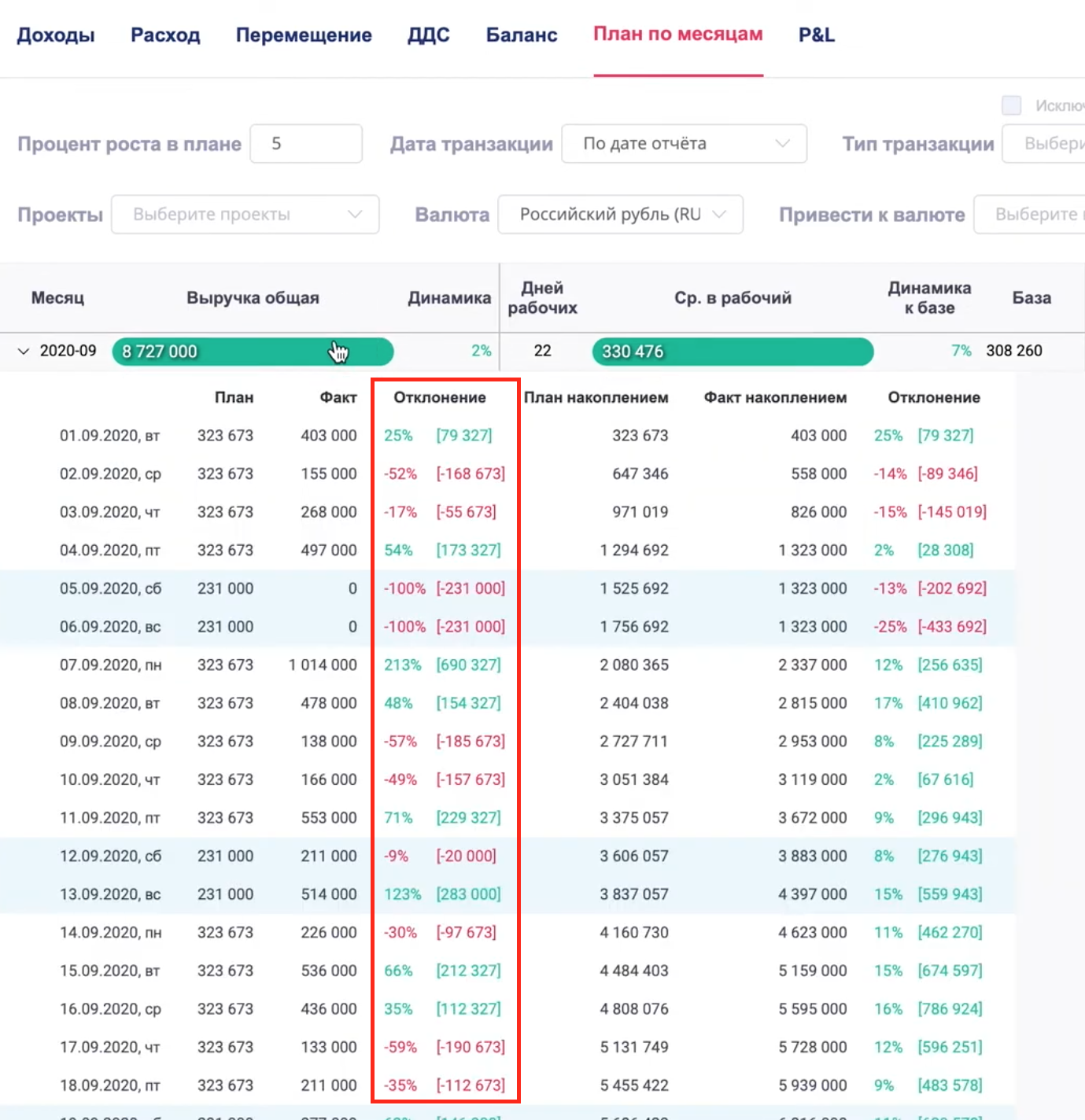Toggle the Исключ checkbox
Image resolution: width=1085 pixels, height=1120 pixels.
[1012, 105]
